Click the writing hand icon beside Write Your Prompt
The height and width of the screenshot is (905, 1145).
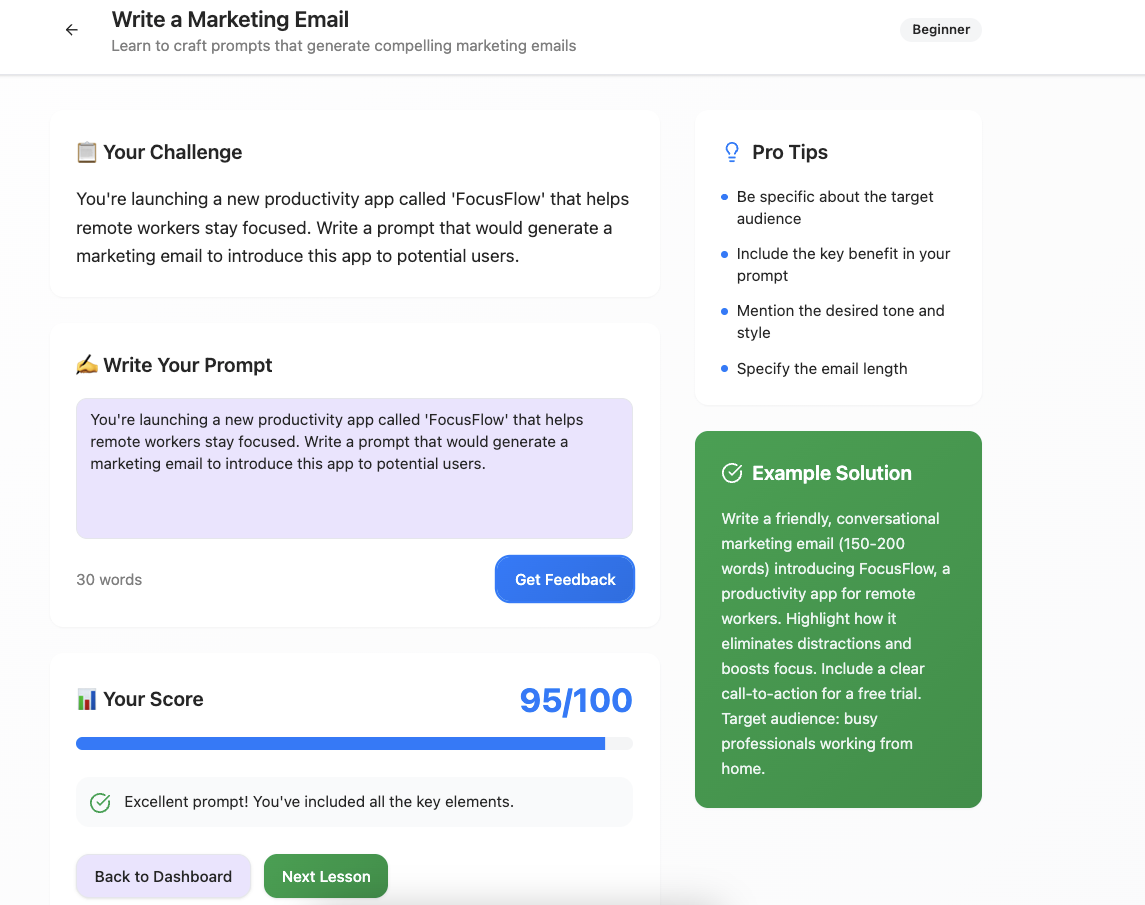86,364
